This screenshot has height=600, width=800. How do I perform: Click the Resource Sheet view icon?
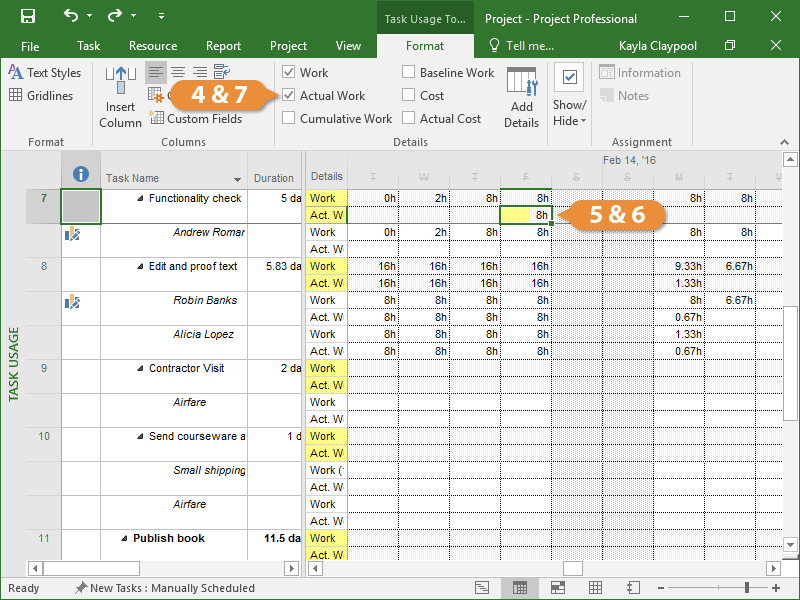click(595, 588)
